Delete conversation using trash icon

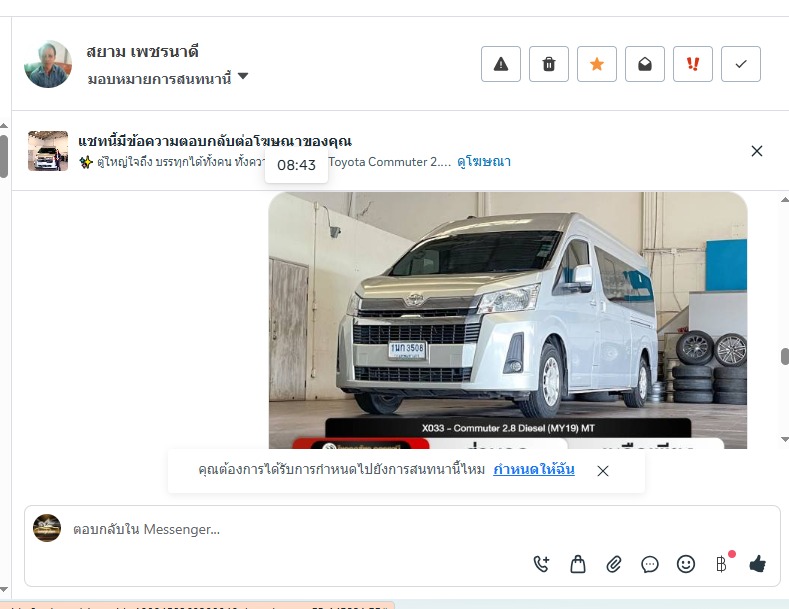click(549, 64)
